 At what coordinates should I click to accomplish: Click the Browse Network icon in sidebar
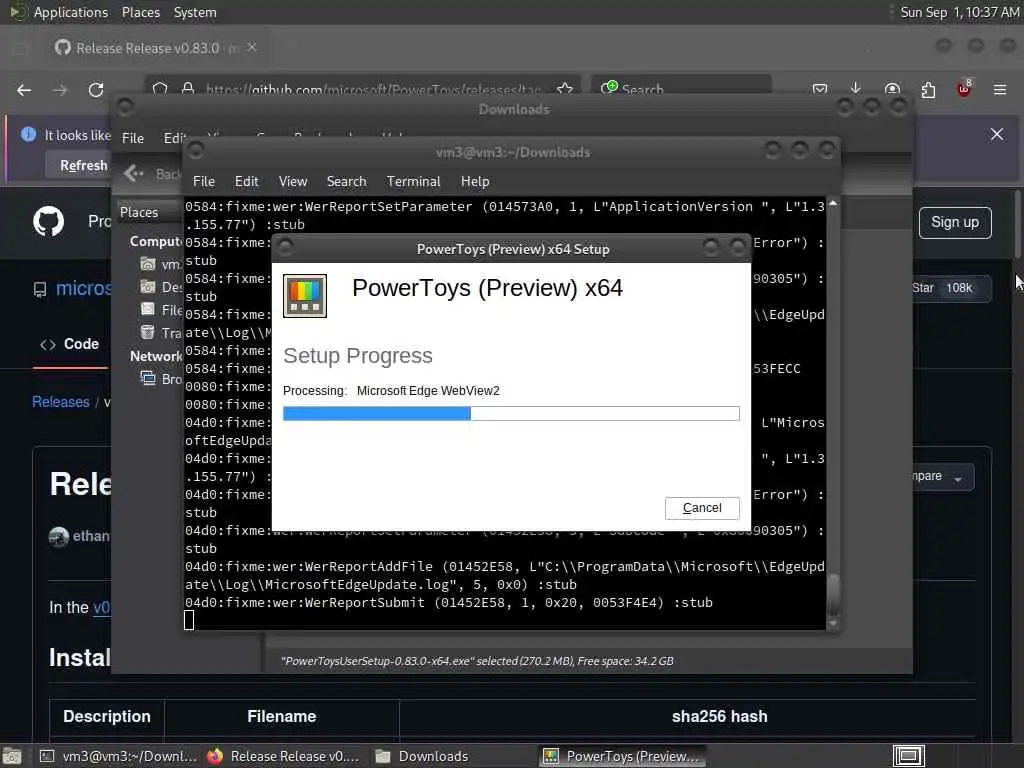pos(148,379)
